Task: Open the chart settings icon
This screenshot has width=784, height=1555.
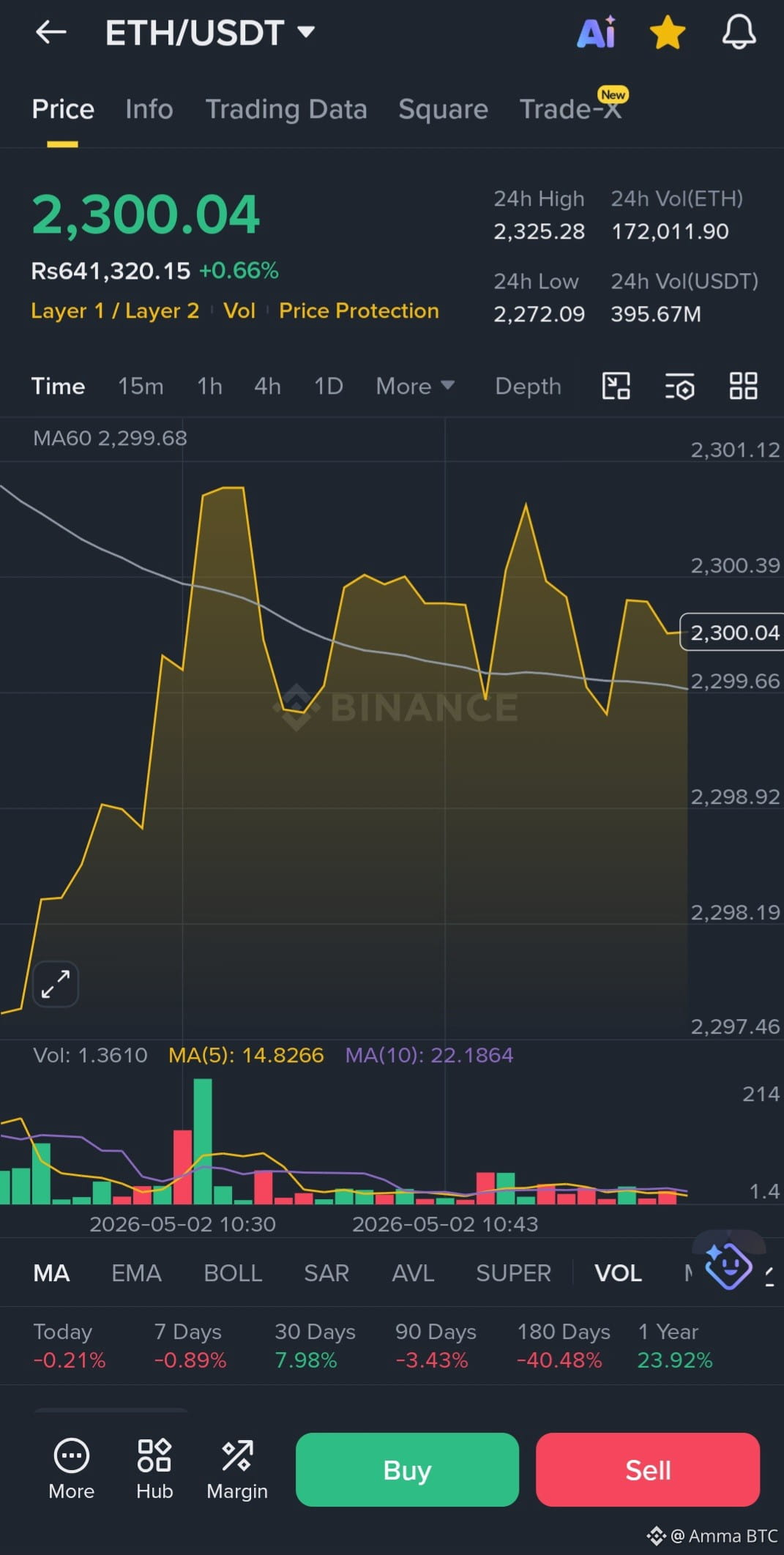Action: 679,386
